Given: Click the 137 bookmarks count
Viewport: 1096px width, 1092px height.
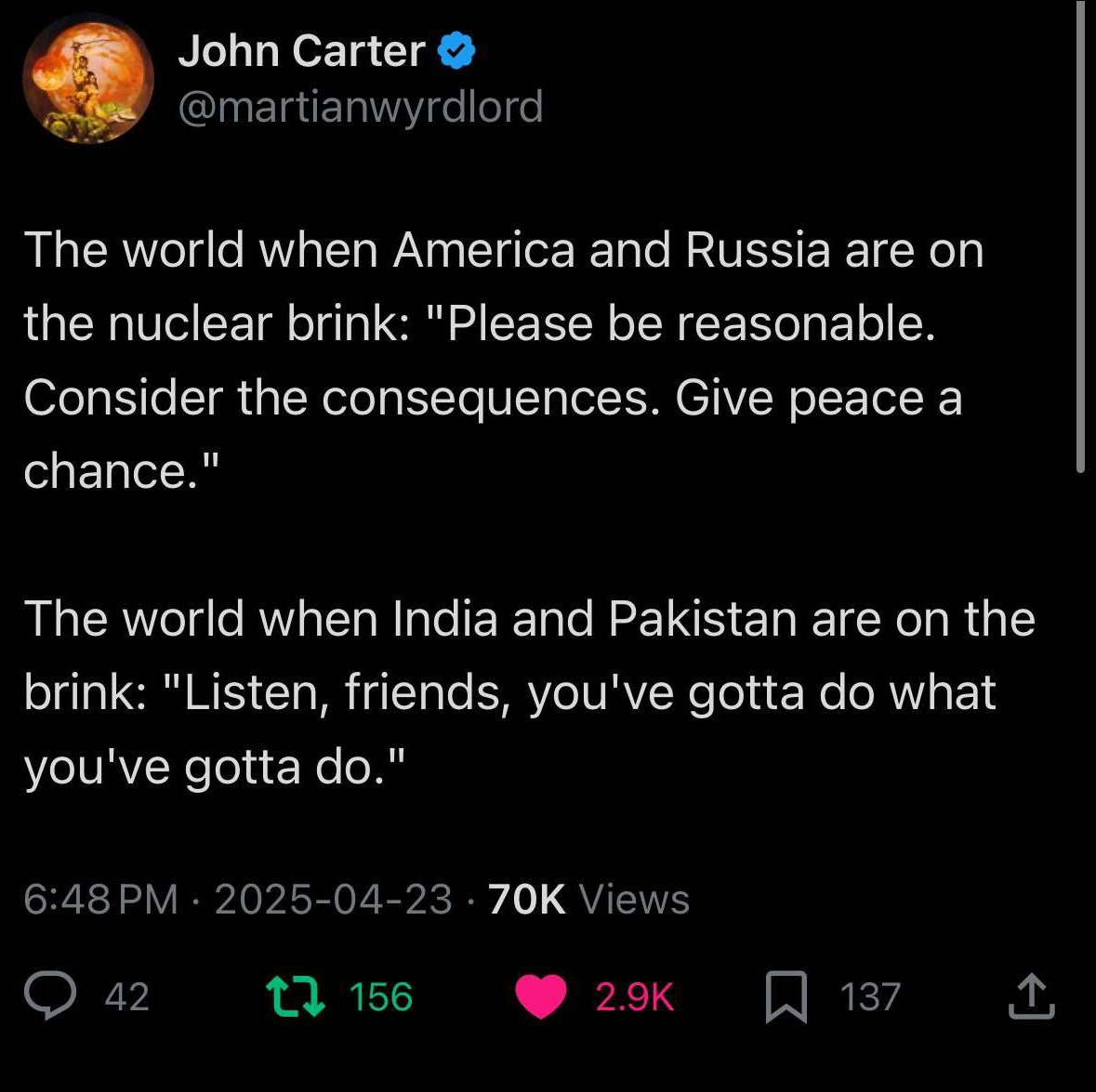Looking at the screenshot, I should (x=870, y=997).
